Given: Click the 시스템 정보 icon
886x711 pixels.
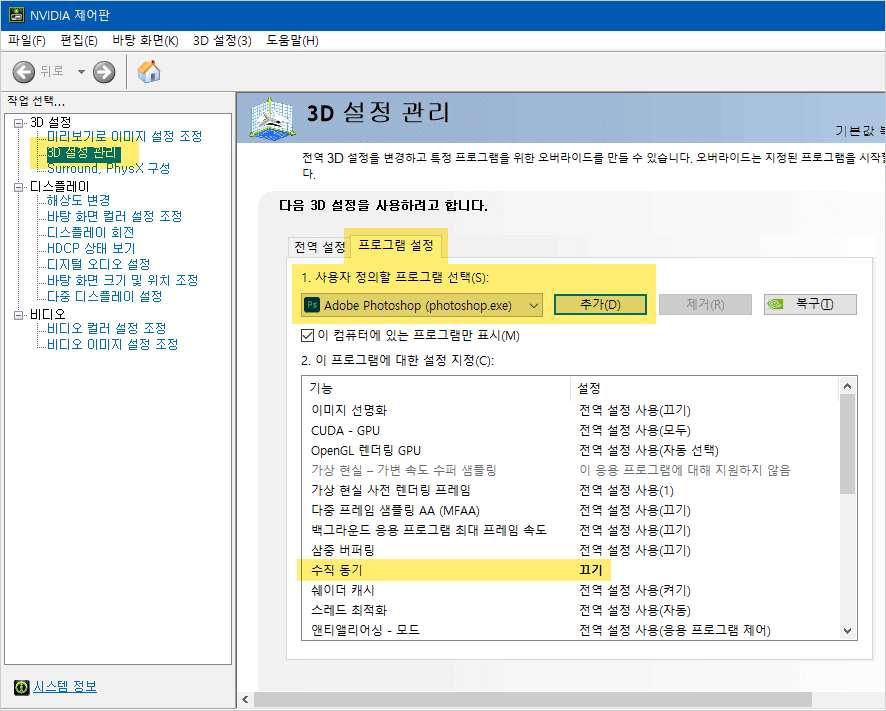Looking at the screenshot, I should (x=21, y=687).
